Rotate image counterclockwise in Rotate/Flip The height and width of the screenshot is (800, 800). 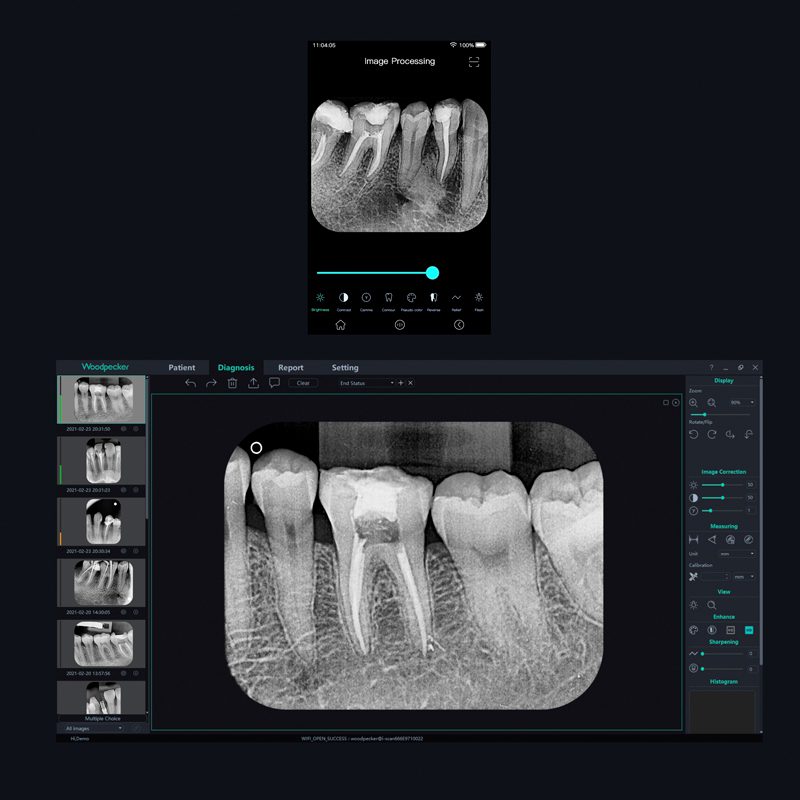(x=693, y=434)
